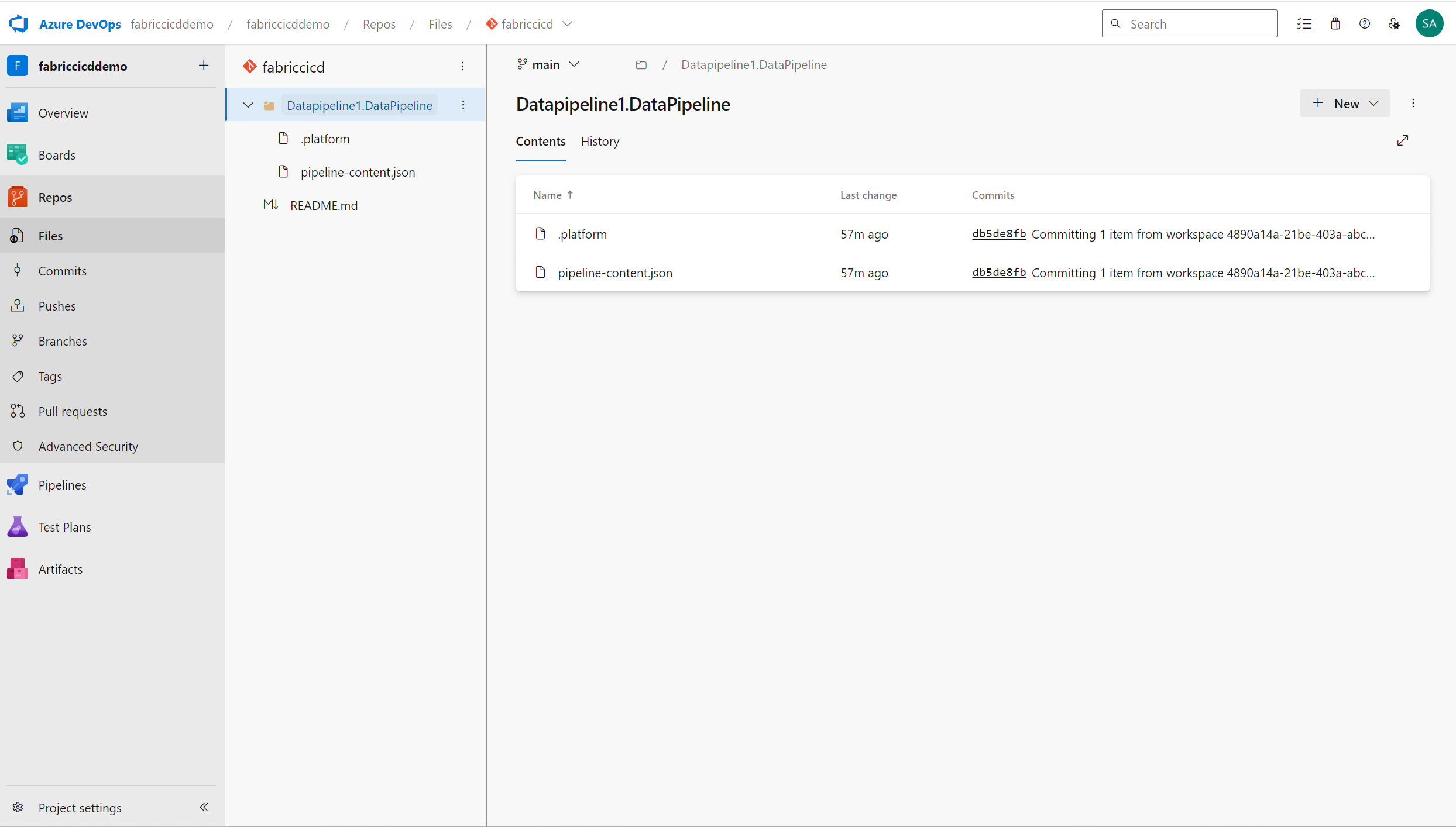This screenshot has width=1456, height=827.
Task: Sort by the Name column header
Action: point(553,195)
